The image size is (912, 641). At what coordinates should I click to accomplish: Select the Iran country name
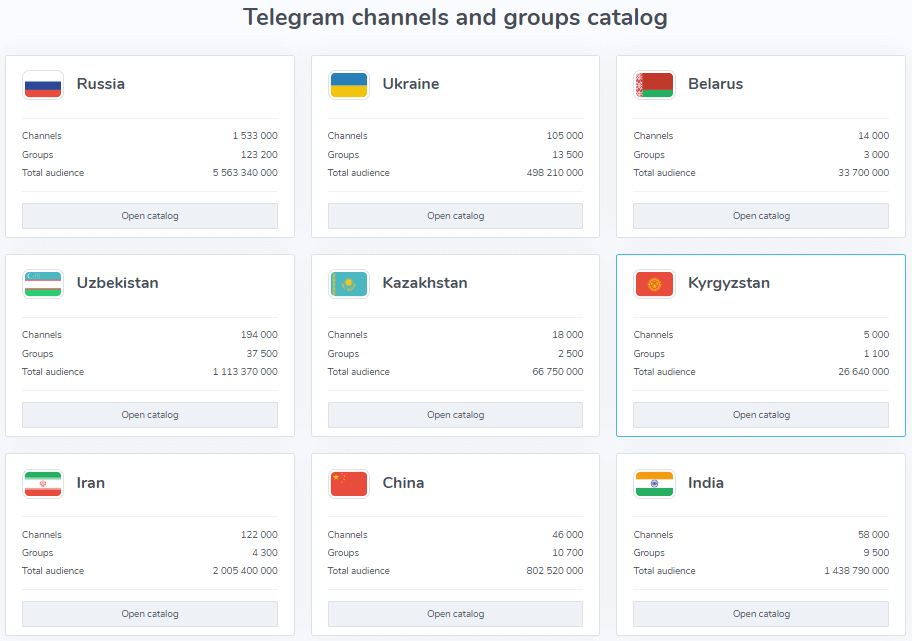(x=90, y=482)
